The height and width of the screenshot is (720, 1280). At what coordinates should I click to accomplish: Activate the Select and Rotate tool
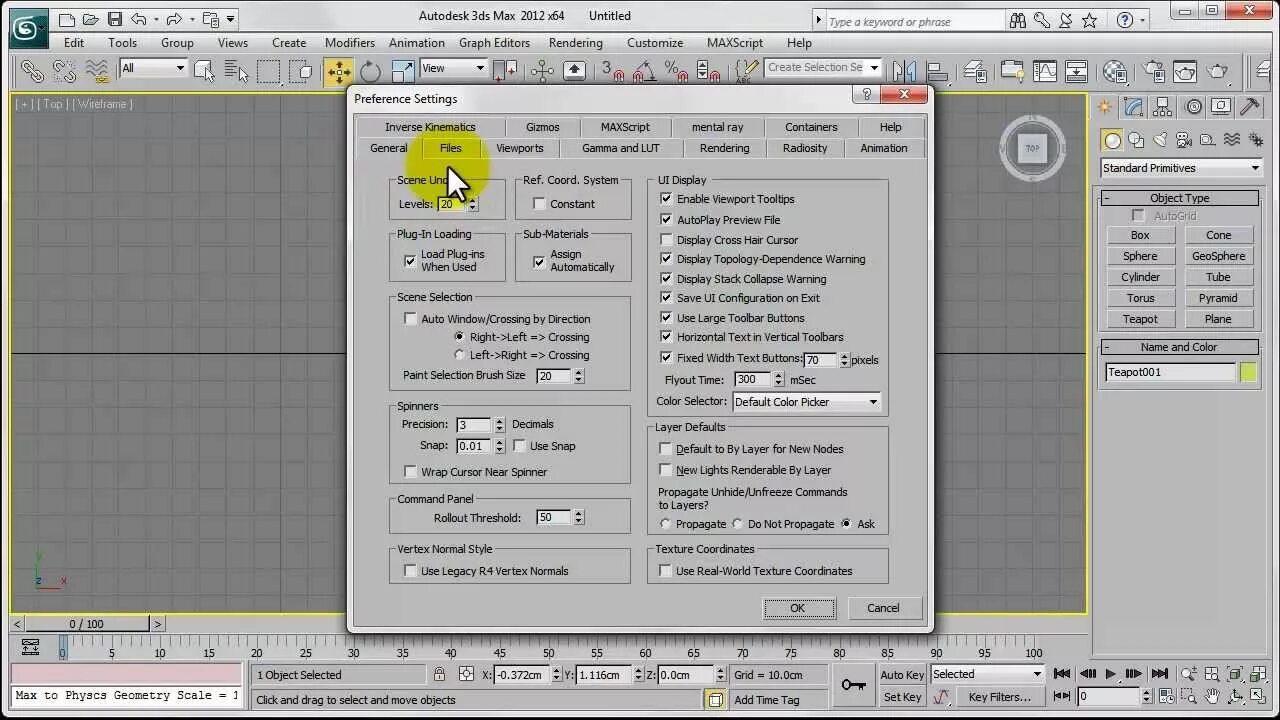371,71
